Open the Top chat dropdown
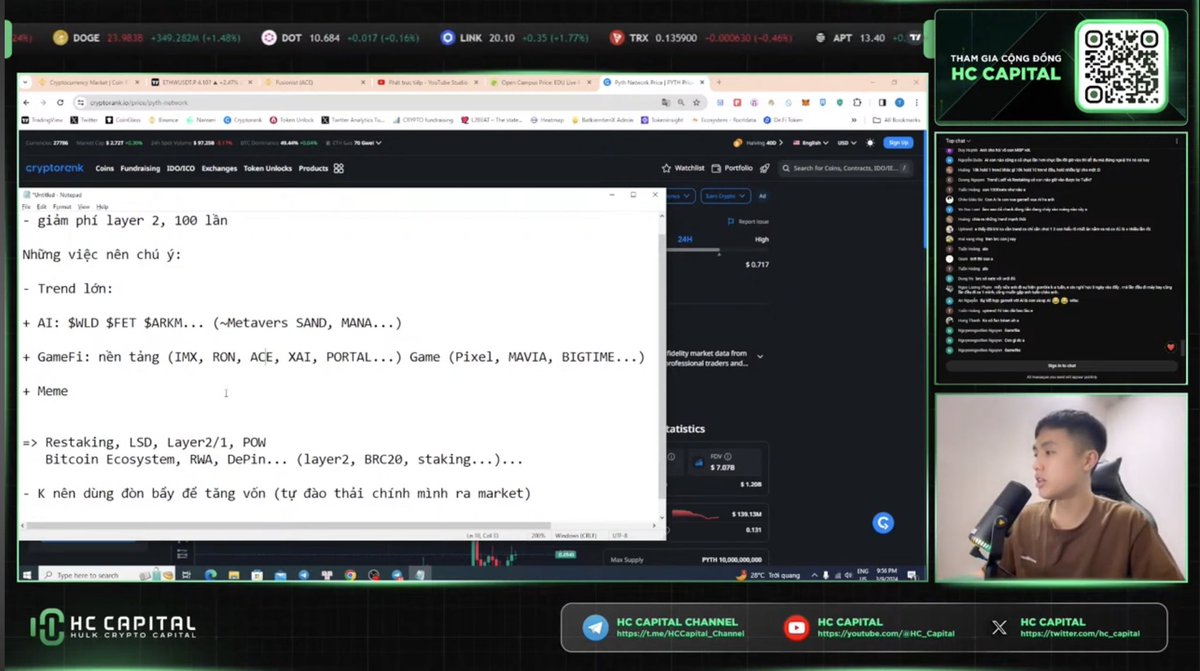The height and width of the screenshot is (671, 1200). pos(957,141)
